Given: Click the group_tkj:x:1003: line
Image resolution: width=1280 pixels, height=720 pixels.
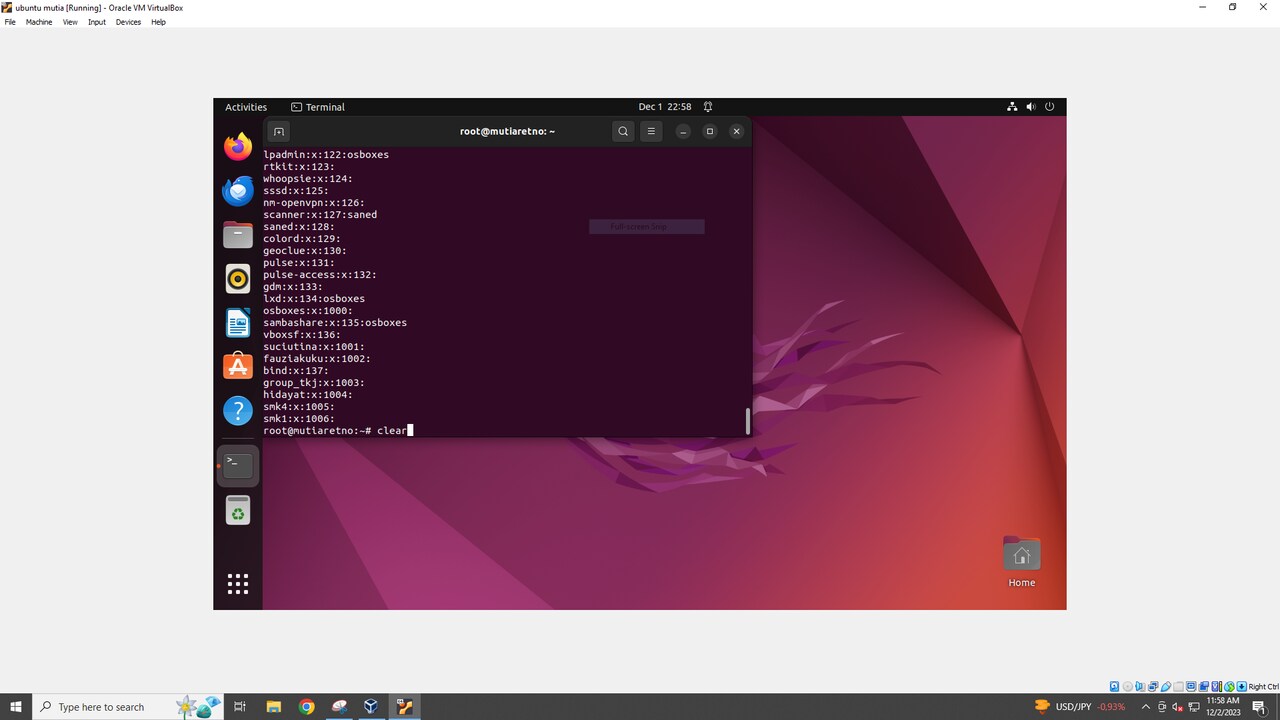Looking at the screenshot, I should coord(314,382).
